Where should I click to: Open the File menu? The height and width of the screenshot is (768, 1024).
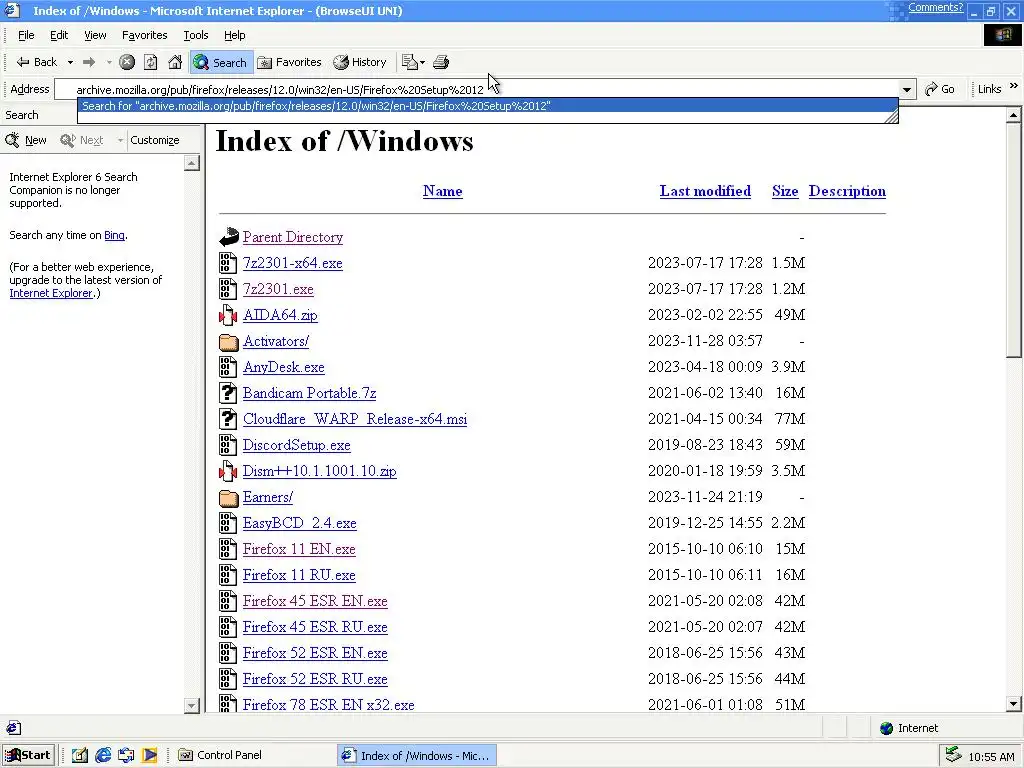pyautogui.click(x=26, y=35)
